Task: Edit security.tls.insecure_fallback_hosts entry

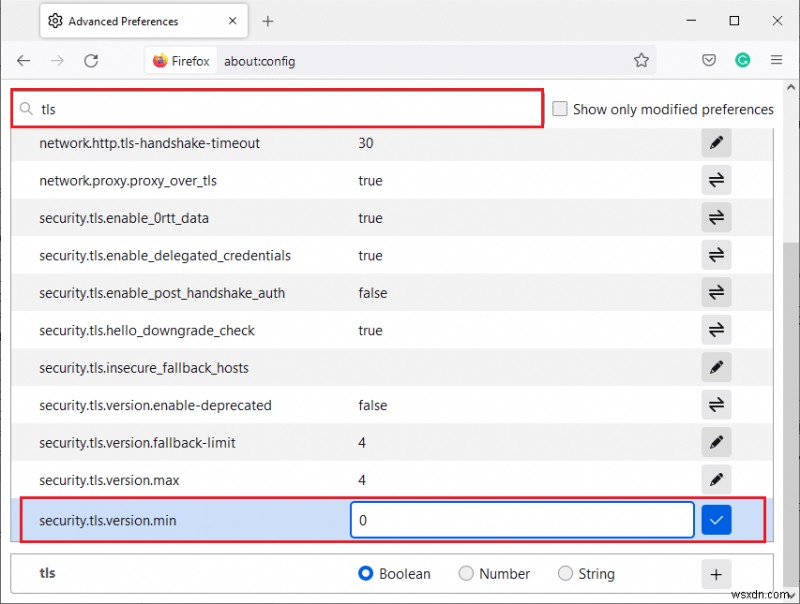Action: point(716,366)
